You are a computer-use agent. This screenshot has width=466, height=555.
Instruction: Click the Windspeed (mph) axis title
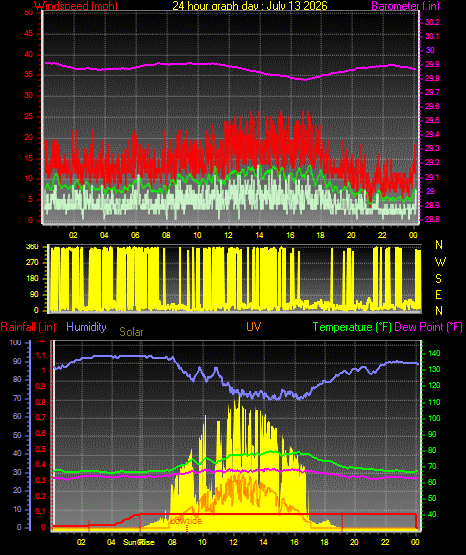(x=76, y=6)
